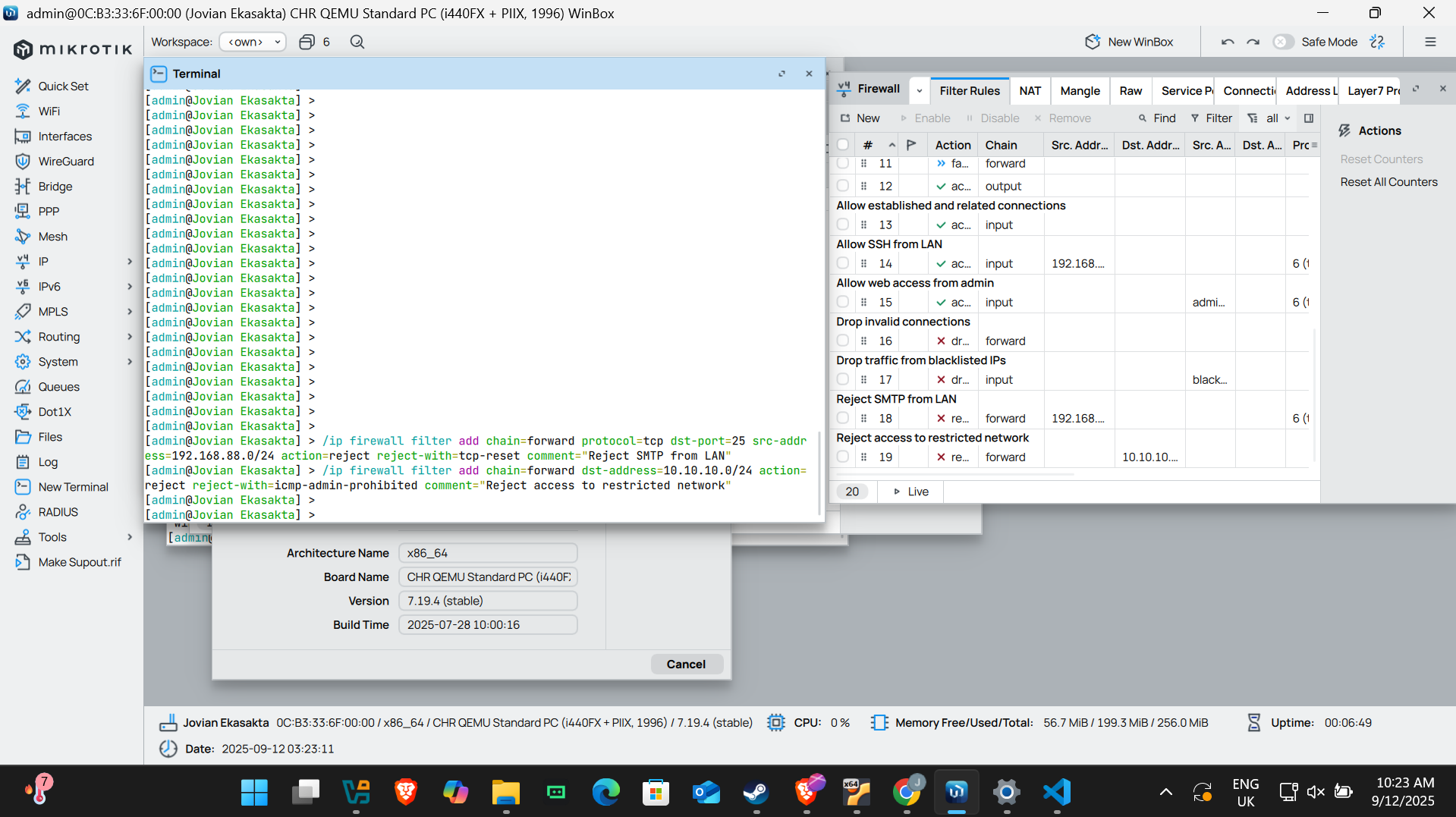
Task: Tick the checkbox for rule 14
Action: [843, 263]
